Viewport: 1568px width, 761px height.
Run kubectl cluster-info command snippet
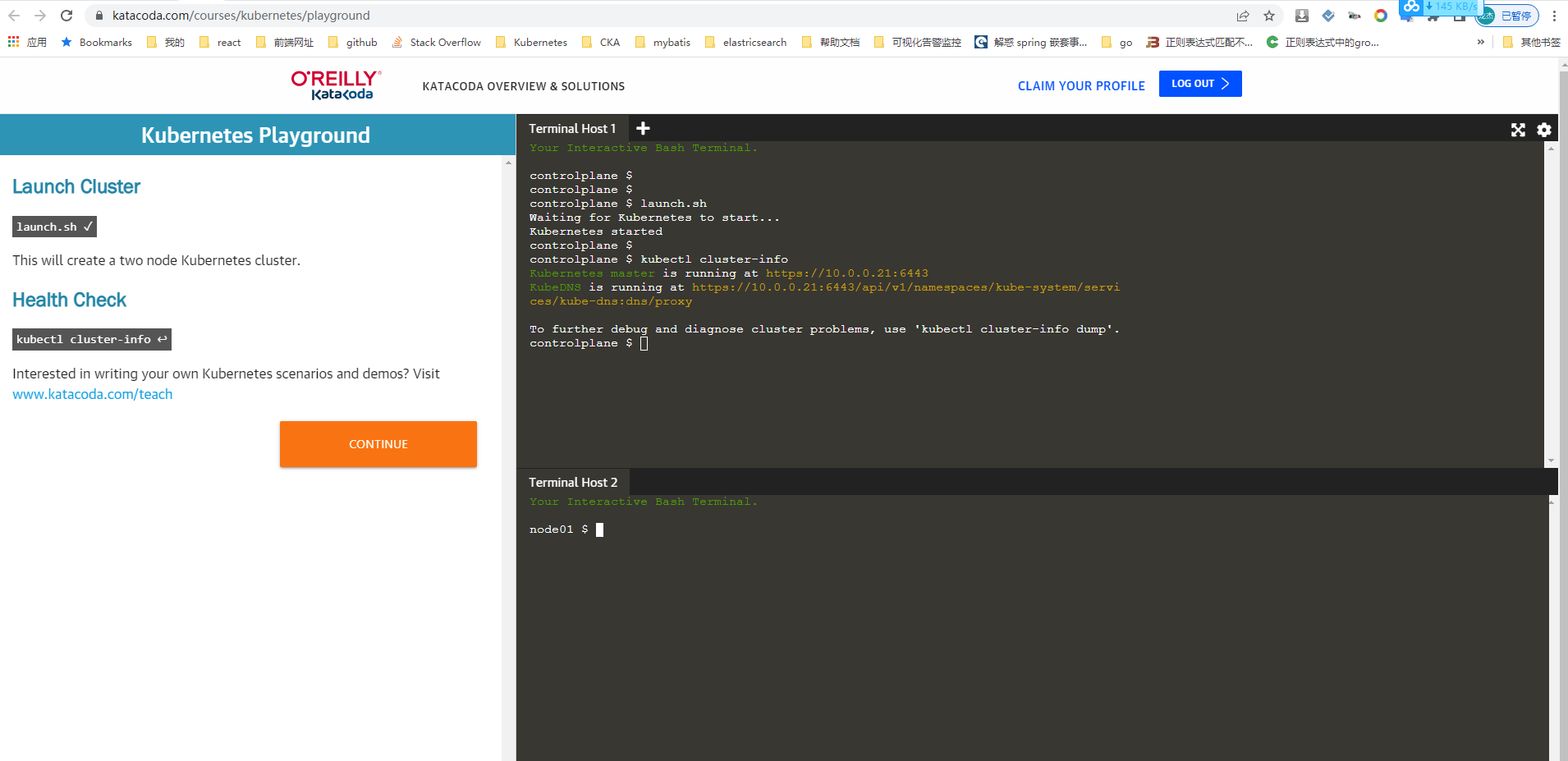coord(92,339)
